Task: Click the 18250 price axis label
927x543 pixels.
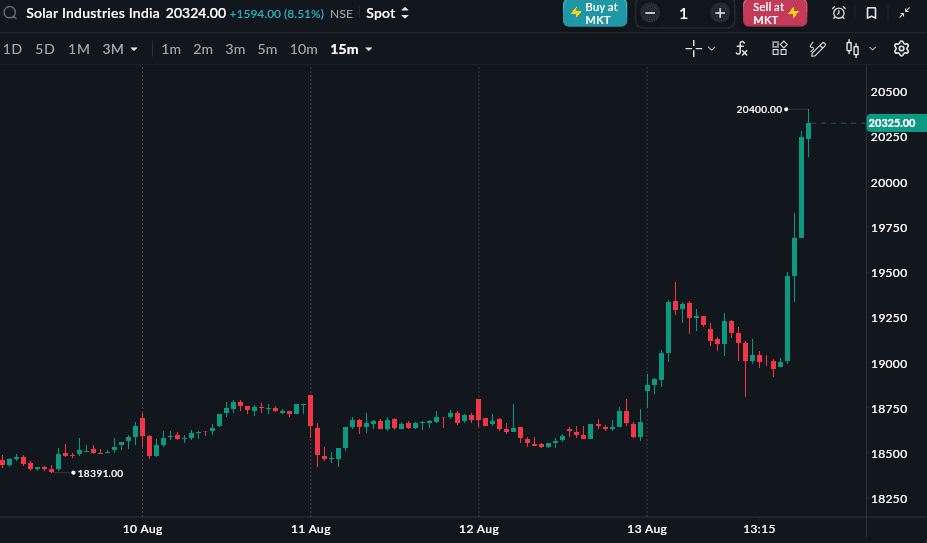Action: tap(889, 499)
